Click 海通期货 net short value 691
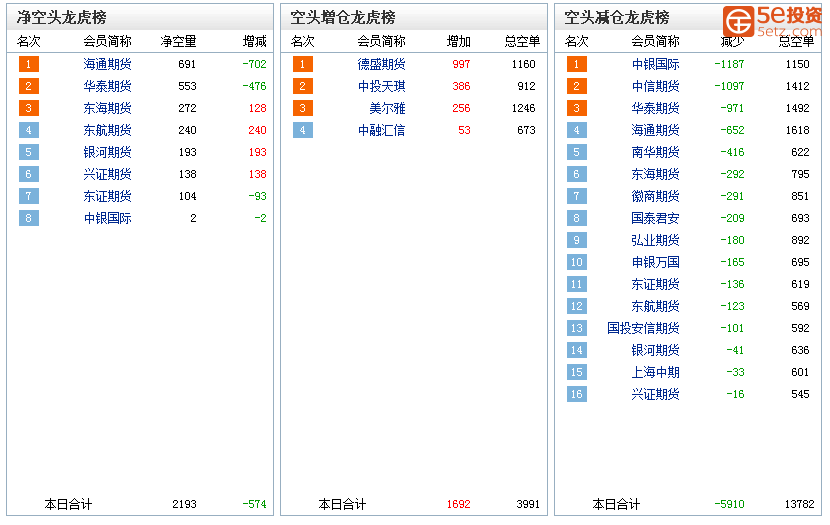The height and width of the screenshot is (525, 830). 187,65
